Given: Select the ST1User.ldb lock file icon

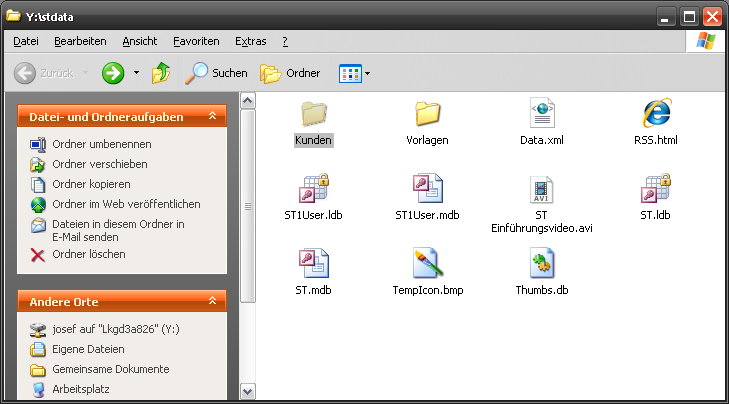Looking at the screenshot, I should point(314,188).
